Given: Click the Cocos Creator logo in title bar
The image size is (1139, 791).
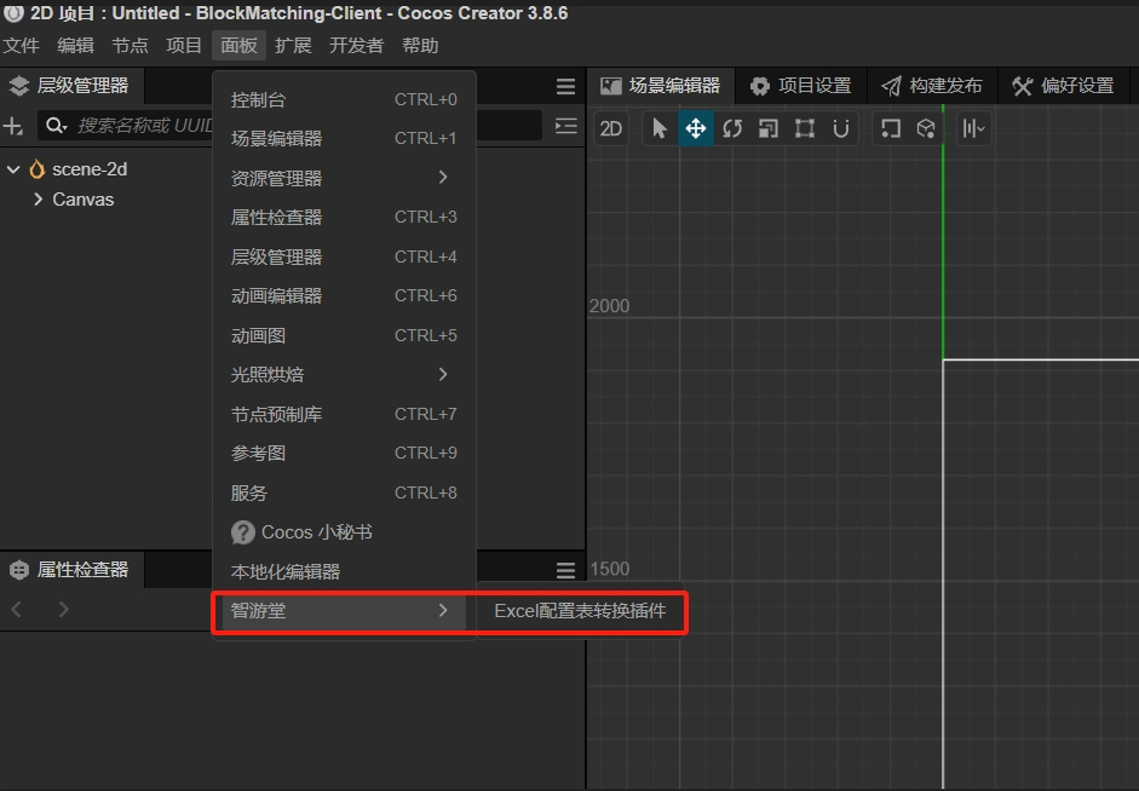Looking at the screenshot, I should 13,12.
